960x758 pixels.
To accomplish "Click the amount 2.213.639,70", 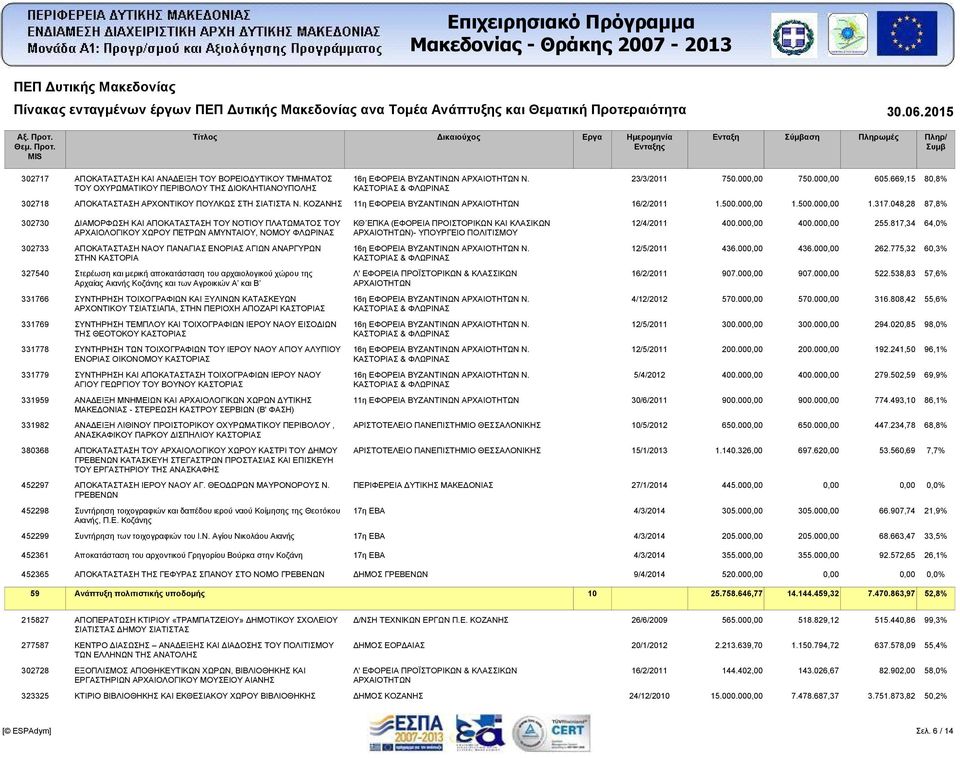I will [738, 645].
